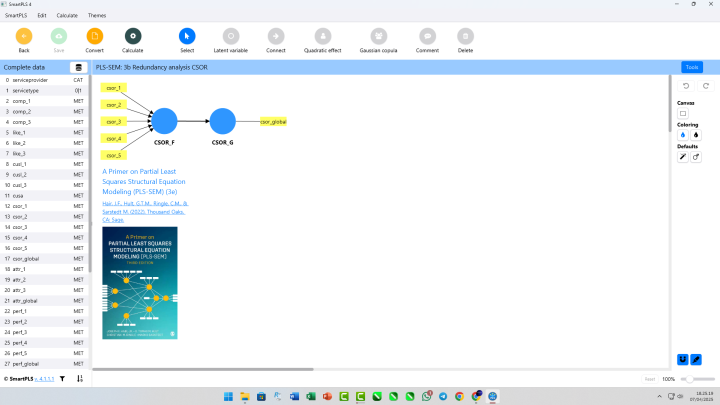This screenshot has height=405, width=720.
Task: Choose the Latent variable tool
Action: (x=231, y=36)
